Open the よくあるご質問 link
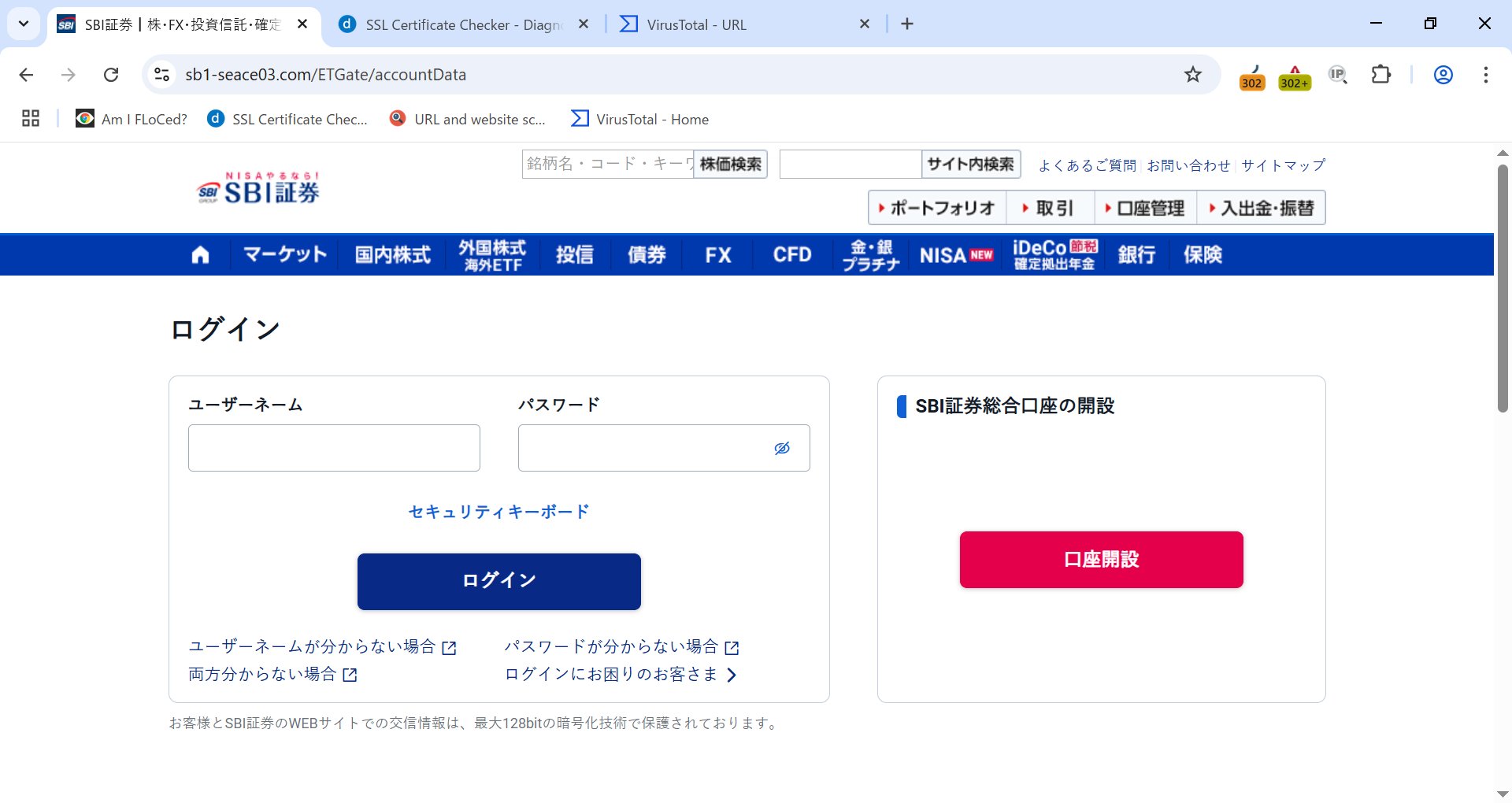Viewport: 1512px width, 803px height. (x=1087, y=165)
